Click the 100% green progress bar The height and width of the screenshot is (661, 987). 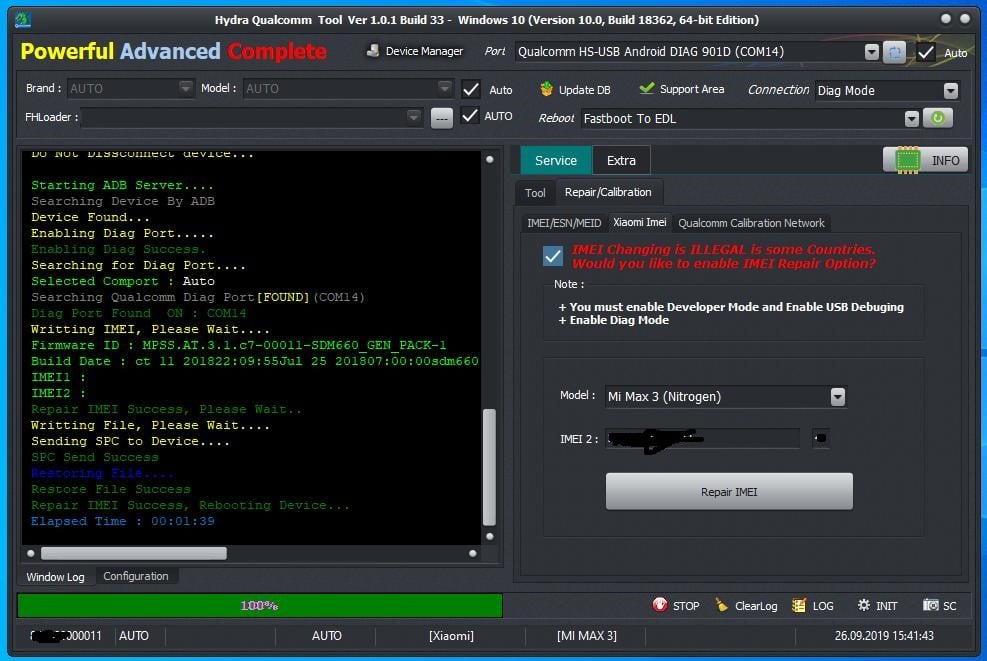[x=259, y=605]
